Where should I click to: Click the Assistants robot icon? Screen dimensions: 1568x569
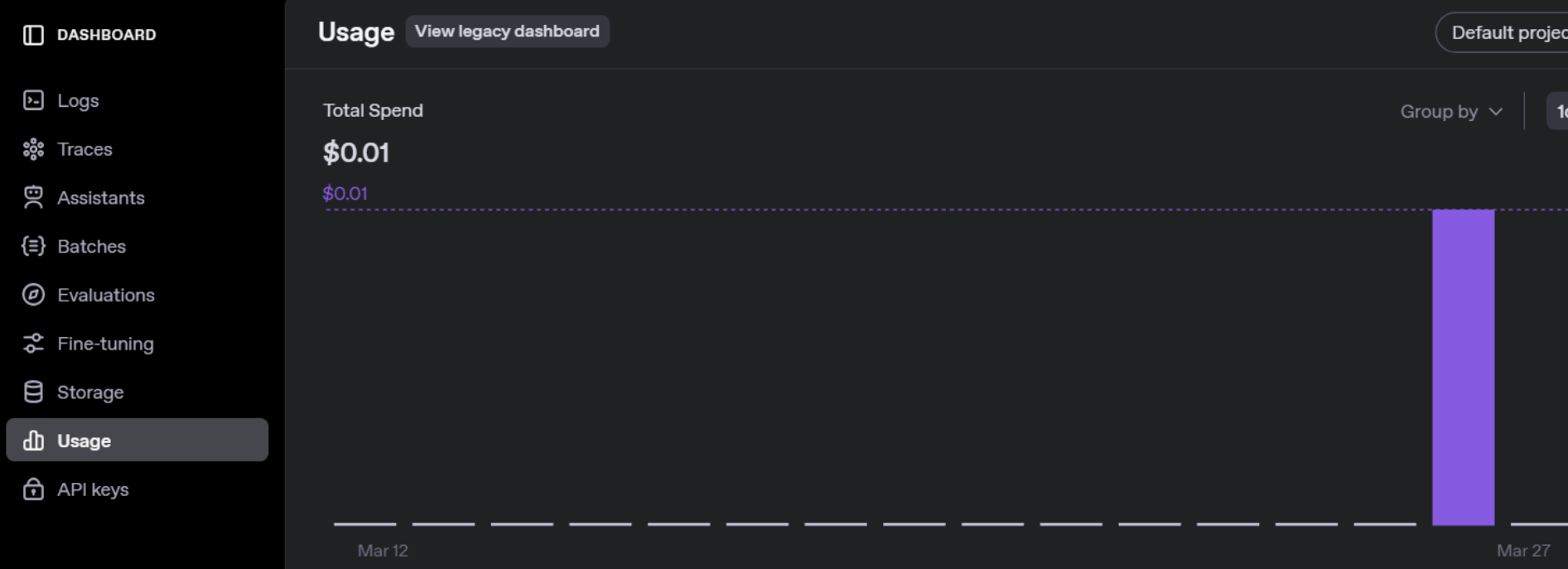[33, 197]
